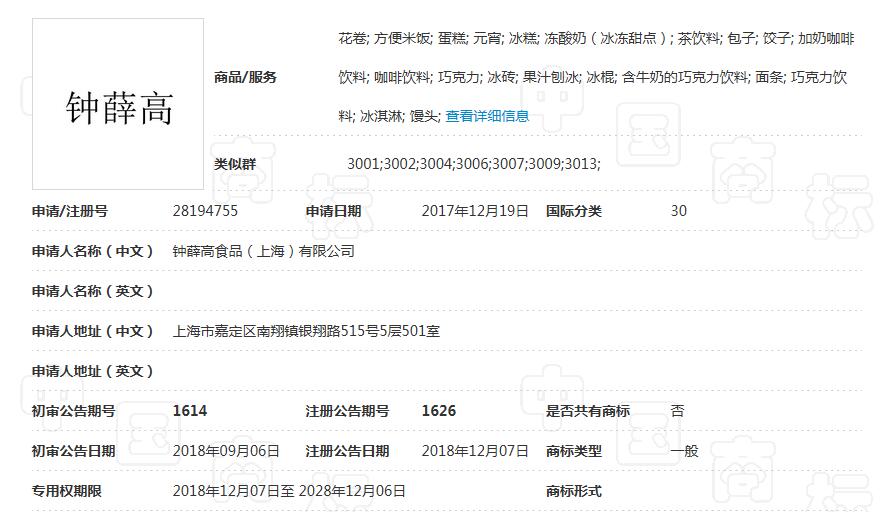894x512 pixels.
Task: Click the 是否共有商标 label
Action: coord(588,411)
